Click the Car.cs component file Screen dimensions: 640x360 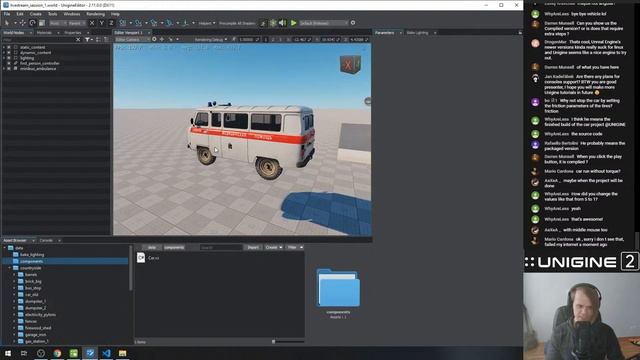148,258
